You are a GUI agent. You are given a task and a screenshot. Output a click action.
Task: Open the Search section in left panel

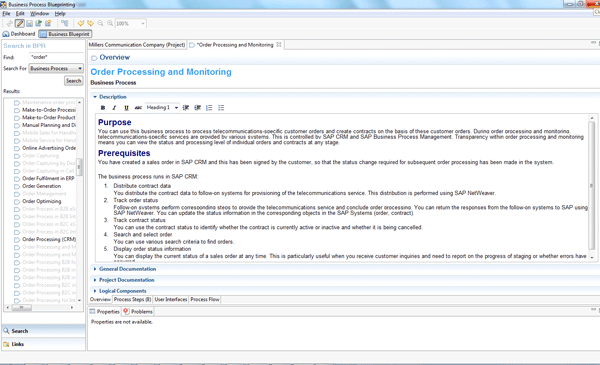[43, 331]
